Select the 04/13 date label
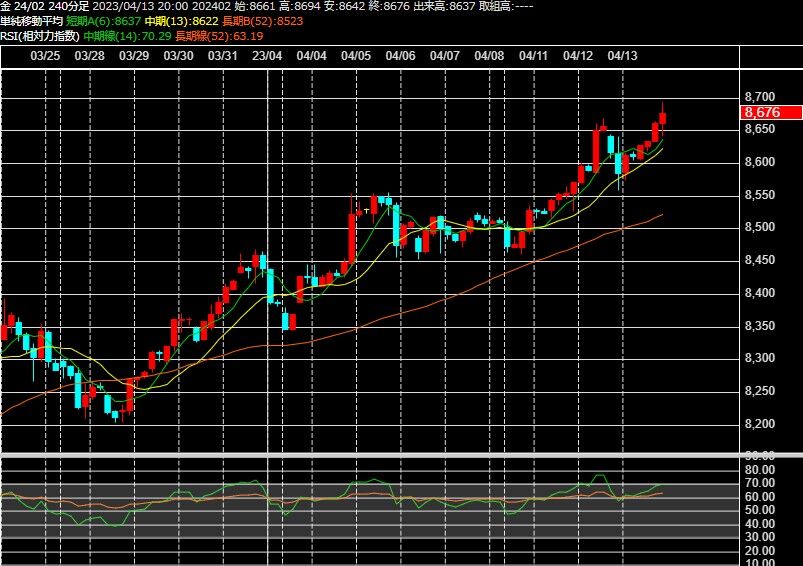This screenshot has width=803, height=566. coord(622,56)
